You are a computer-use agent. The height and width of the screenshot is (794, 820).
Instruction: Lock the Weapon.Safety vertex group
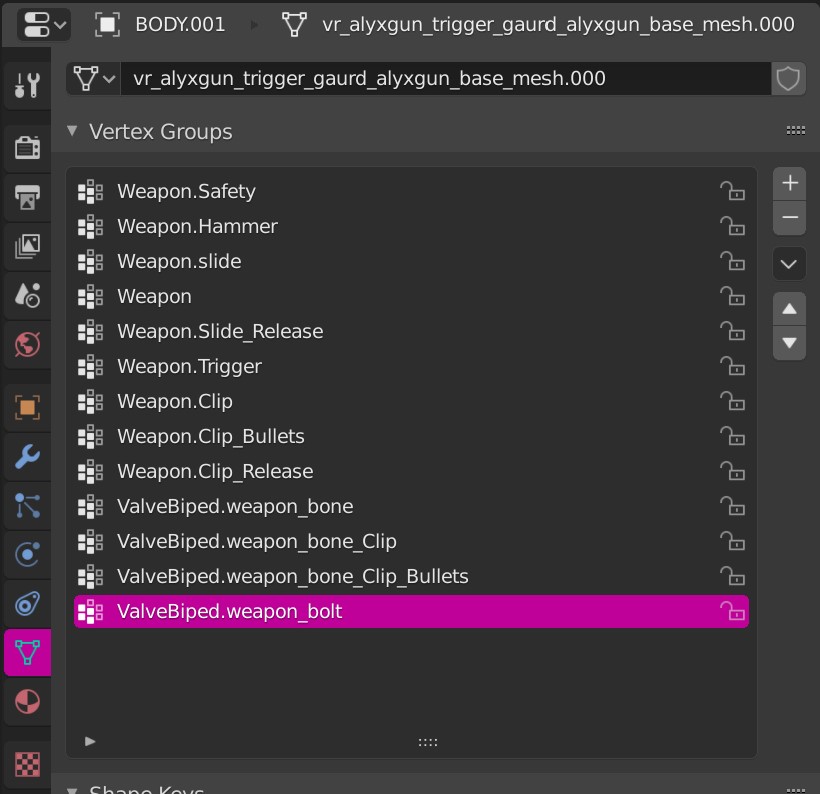[732, 191]
